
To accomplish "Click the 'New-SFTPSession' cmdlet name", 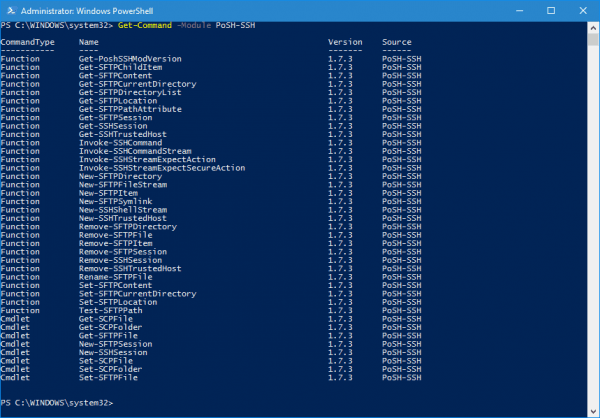I will pyautogui.click(x=116, y=345).
